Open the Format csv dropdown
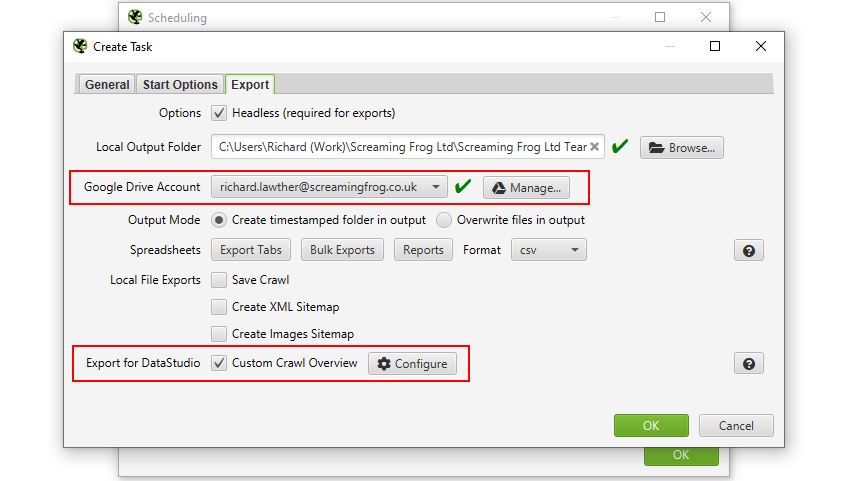This screenshot has height=481, width=850. pyautogui.click(x=549, y=250)
